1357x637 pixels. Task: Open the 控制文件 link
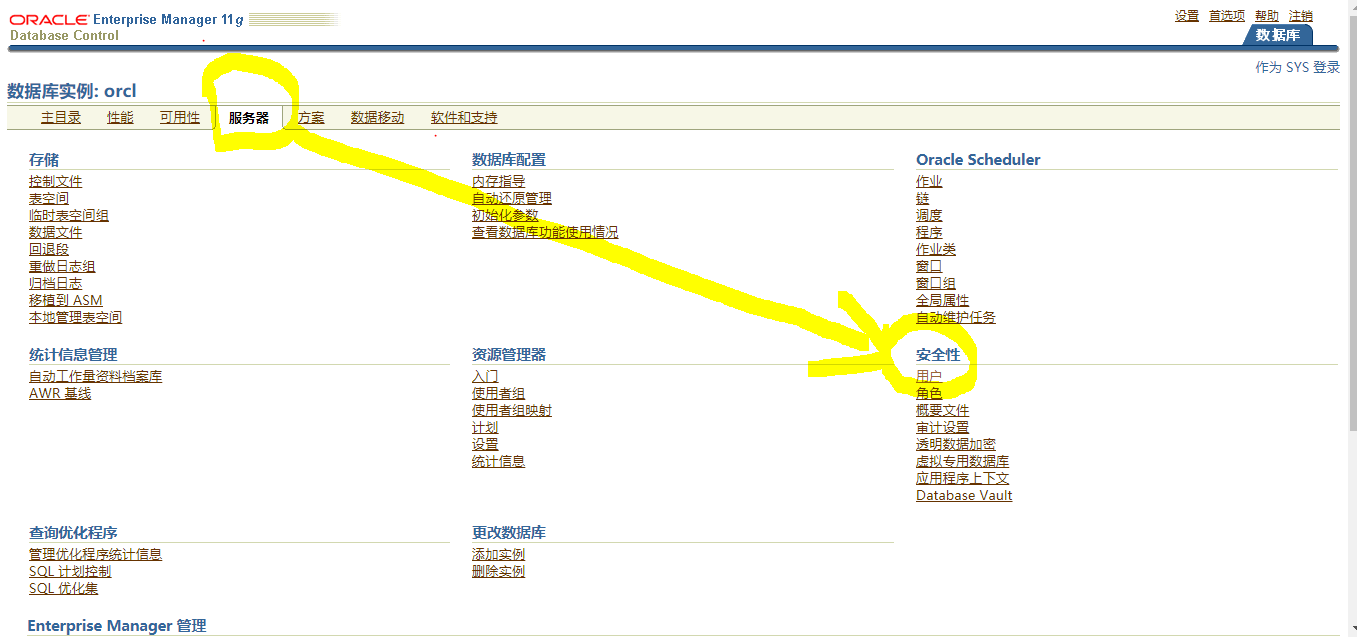56,181
